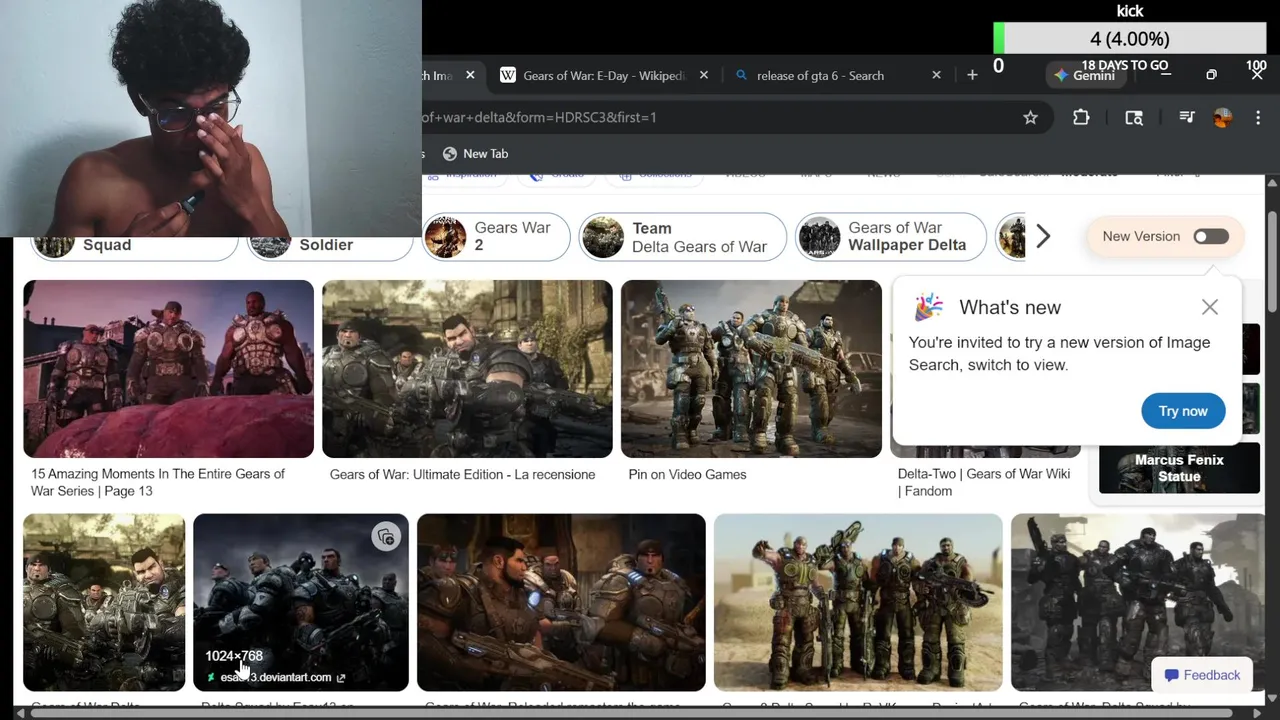Select the Team Delta Gears of War chip
The image size is (1280, 720).
683,237
